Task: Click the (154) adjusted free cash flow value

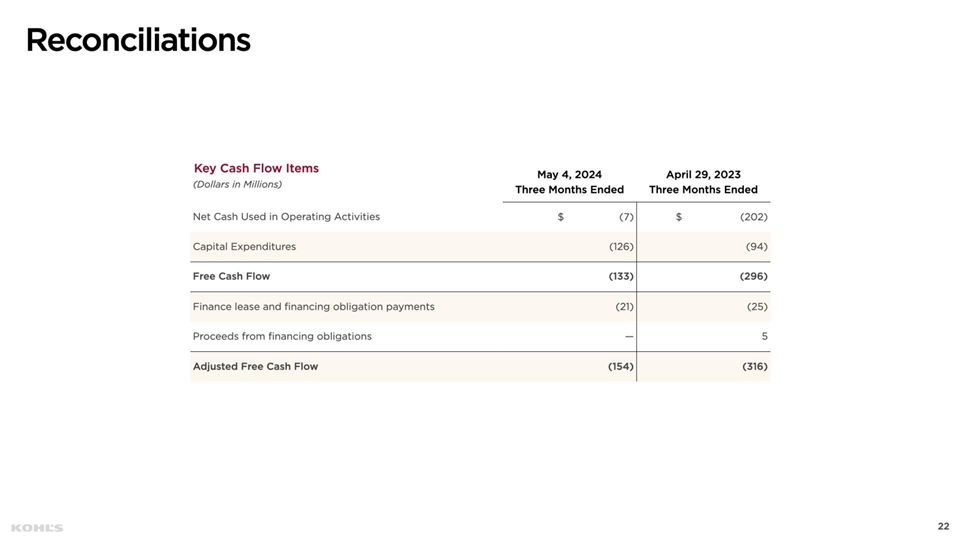Action: [x=621, y=367]
